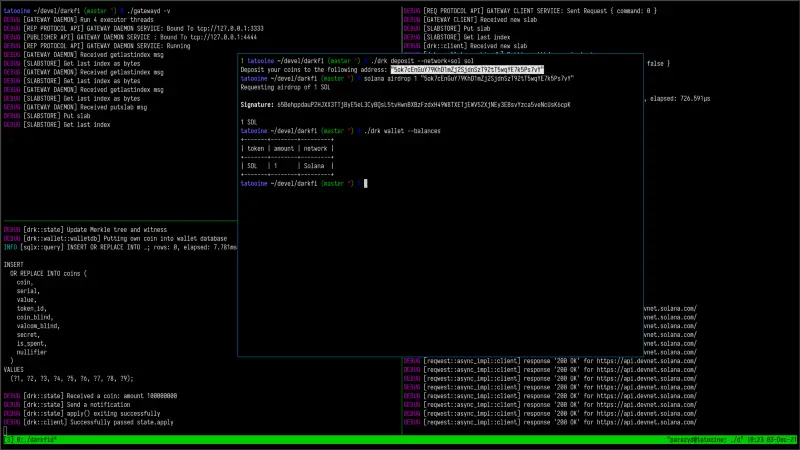Screen dimensions: 800x450
Task: Click the 'serial,' SQL column line
Action: coord(28,291)
